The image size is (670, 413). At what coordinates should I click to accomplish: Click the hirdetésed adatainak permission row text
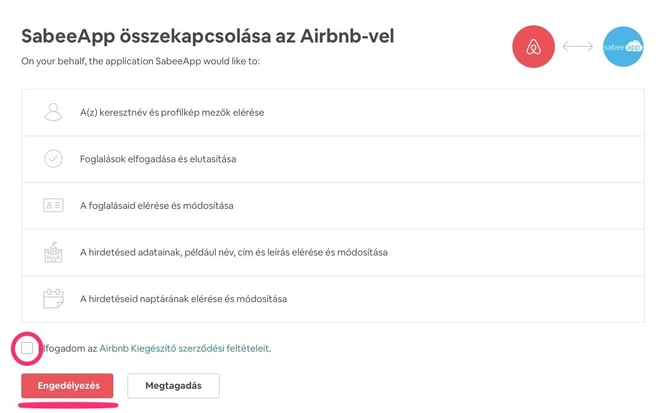(234, 252)
